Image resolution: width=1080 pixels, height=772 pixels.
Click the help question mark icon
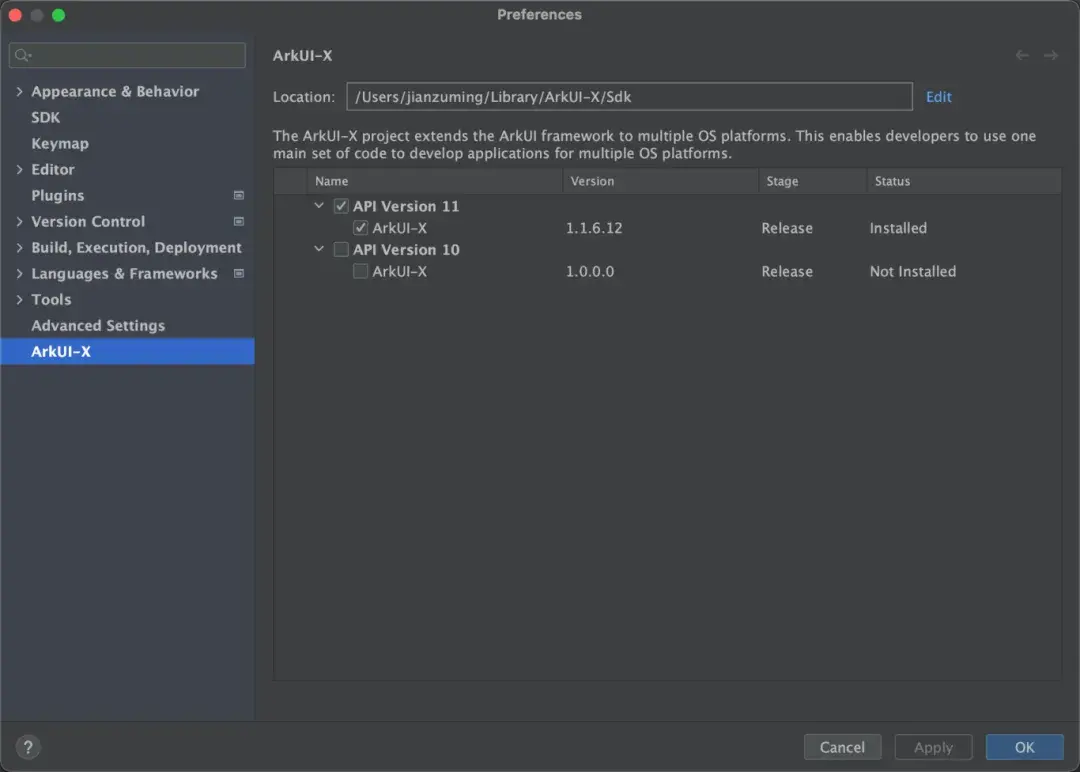pos(28,747)
